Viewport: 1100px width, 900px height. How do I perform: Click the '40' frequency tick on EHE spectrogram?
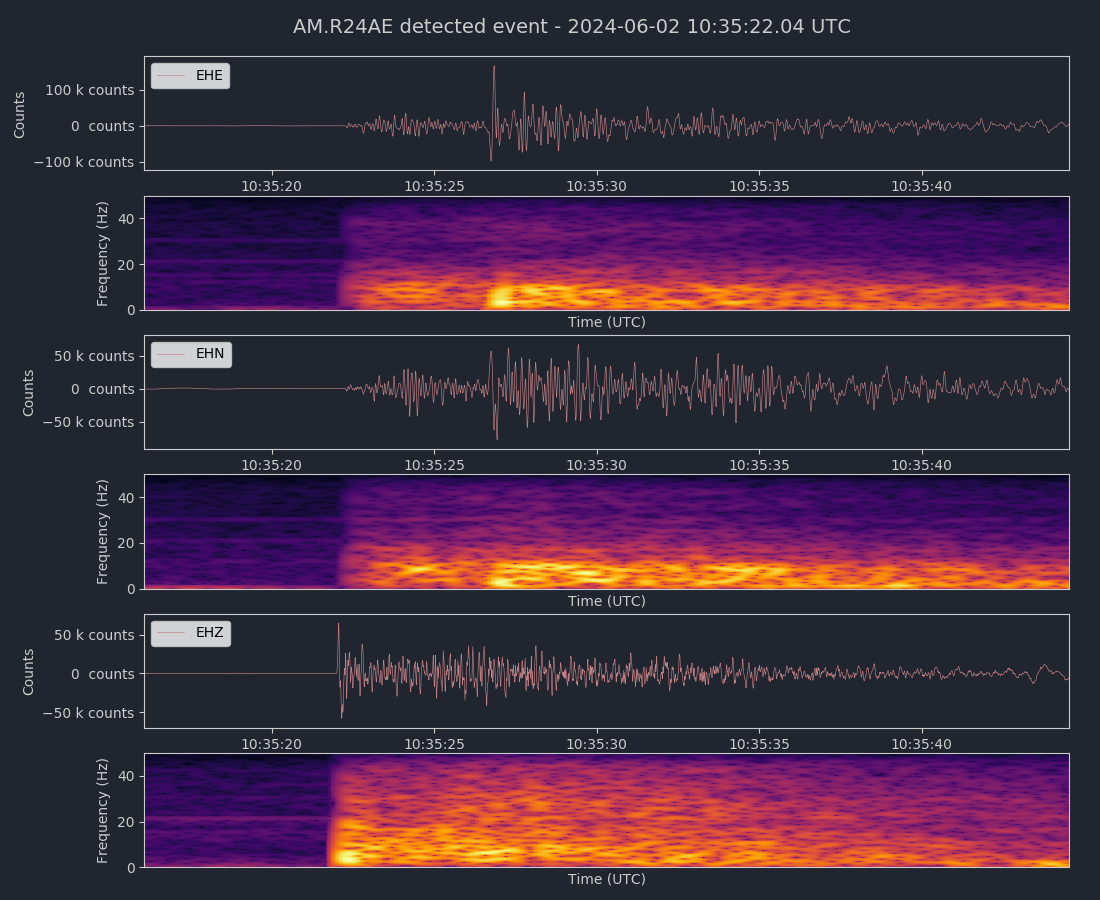(x=126, y=220)
